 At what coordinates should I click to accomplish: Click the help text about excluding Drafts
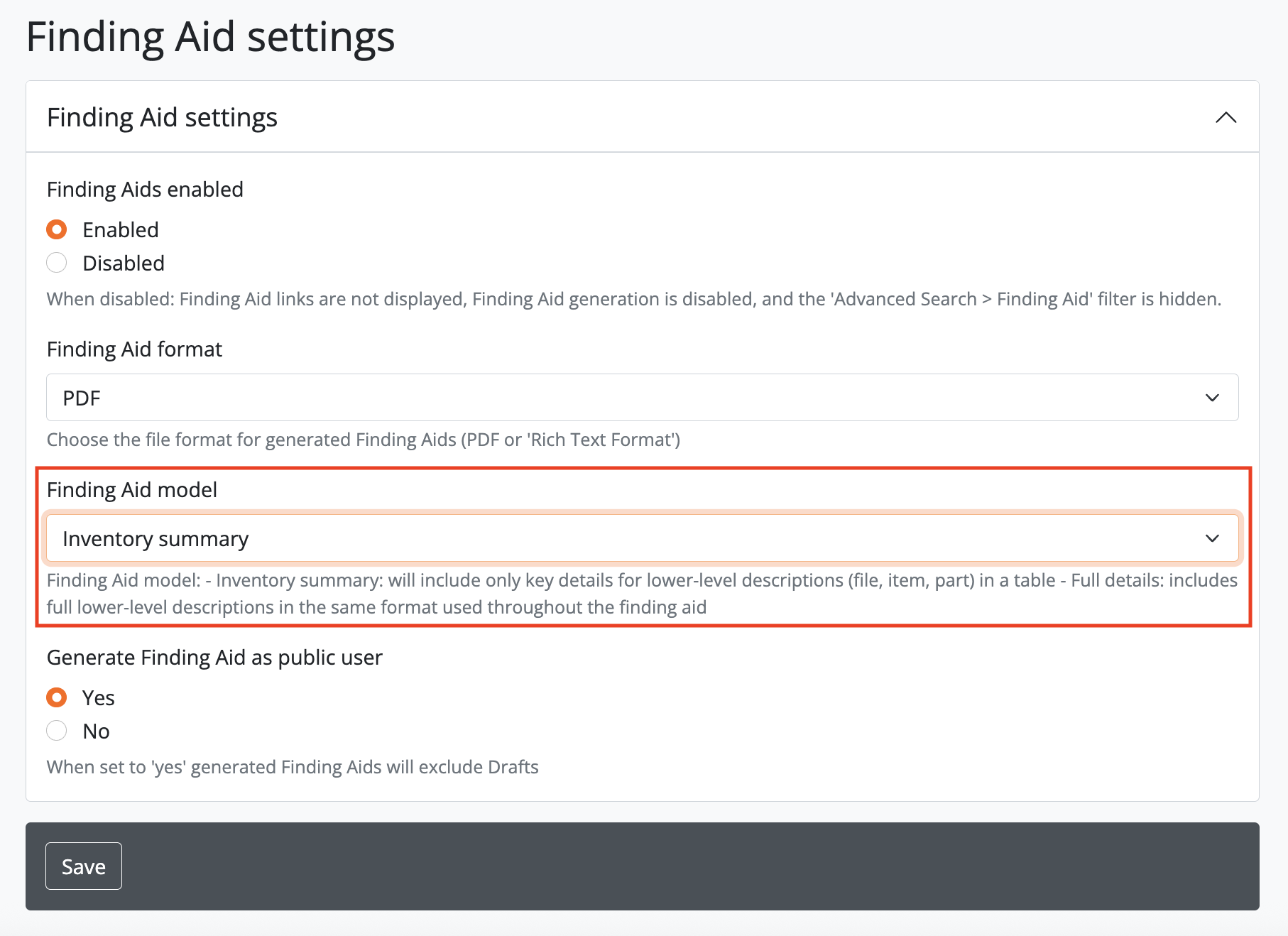tap(293, 767)
